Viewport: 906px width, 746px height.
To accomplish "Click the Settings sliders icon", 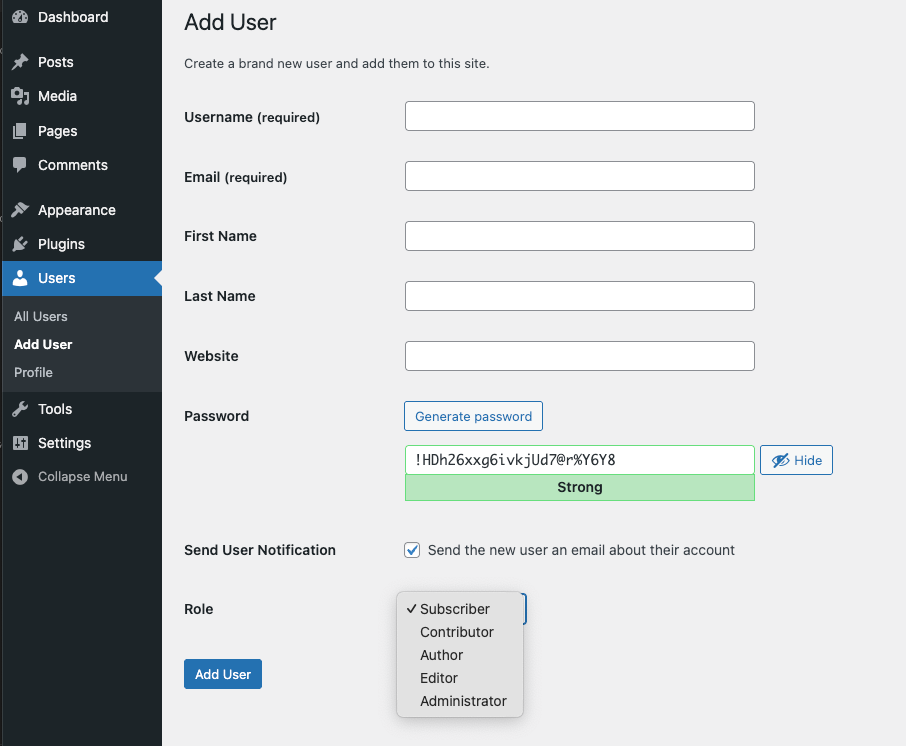I will tap(20, 443).
